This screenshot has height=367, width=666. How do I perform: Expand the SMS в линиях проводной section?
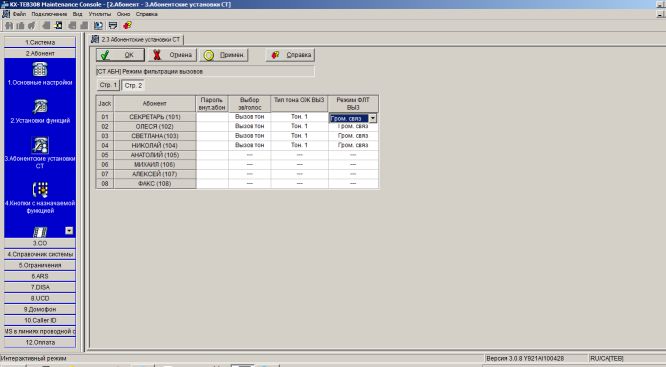tap(40, 331)
